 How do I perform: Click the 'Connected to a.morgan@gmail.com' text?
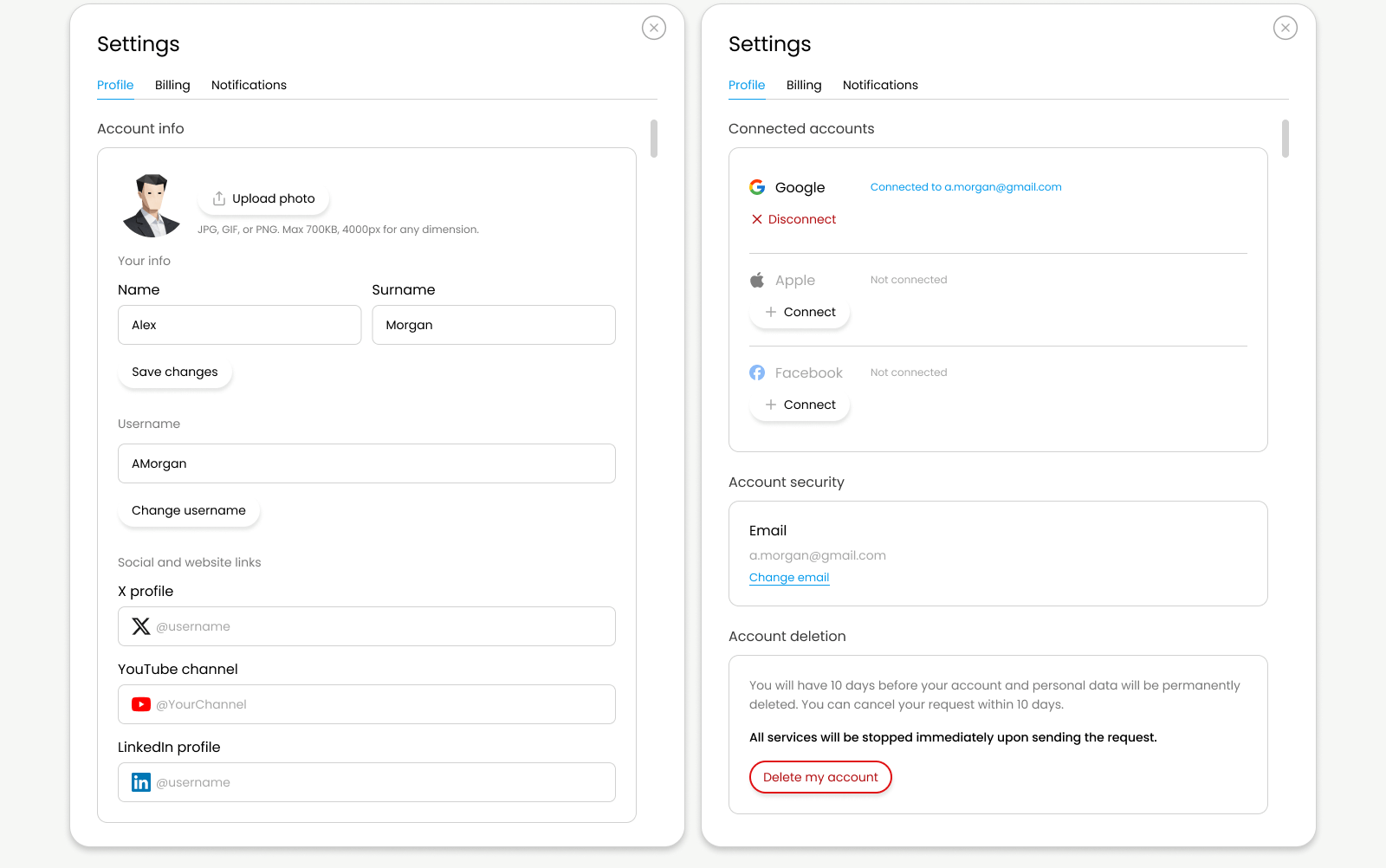(x=966, y=187)
